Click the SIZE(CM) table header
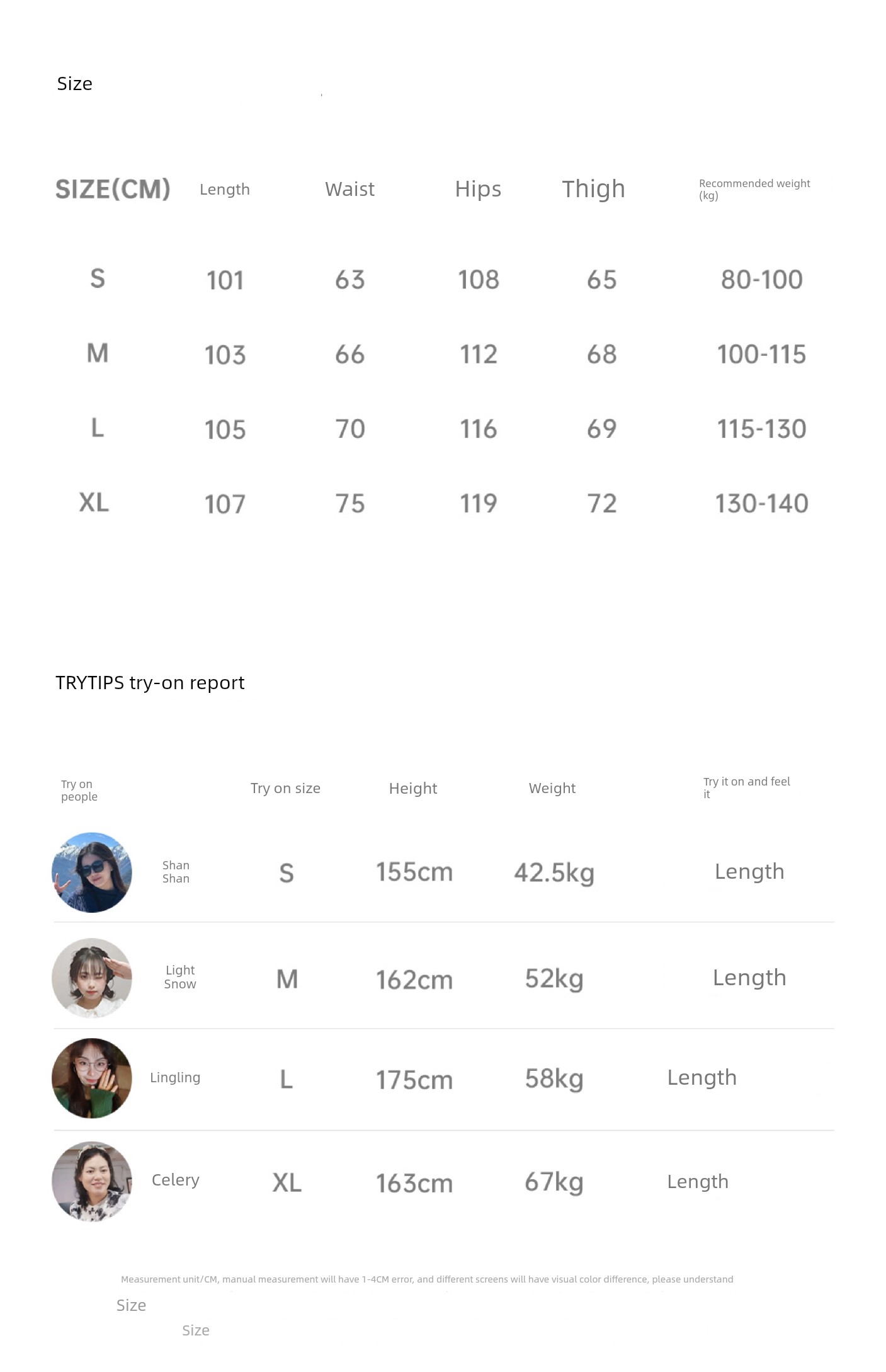 click(x=113, y=189)
